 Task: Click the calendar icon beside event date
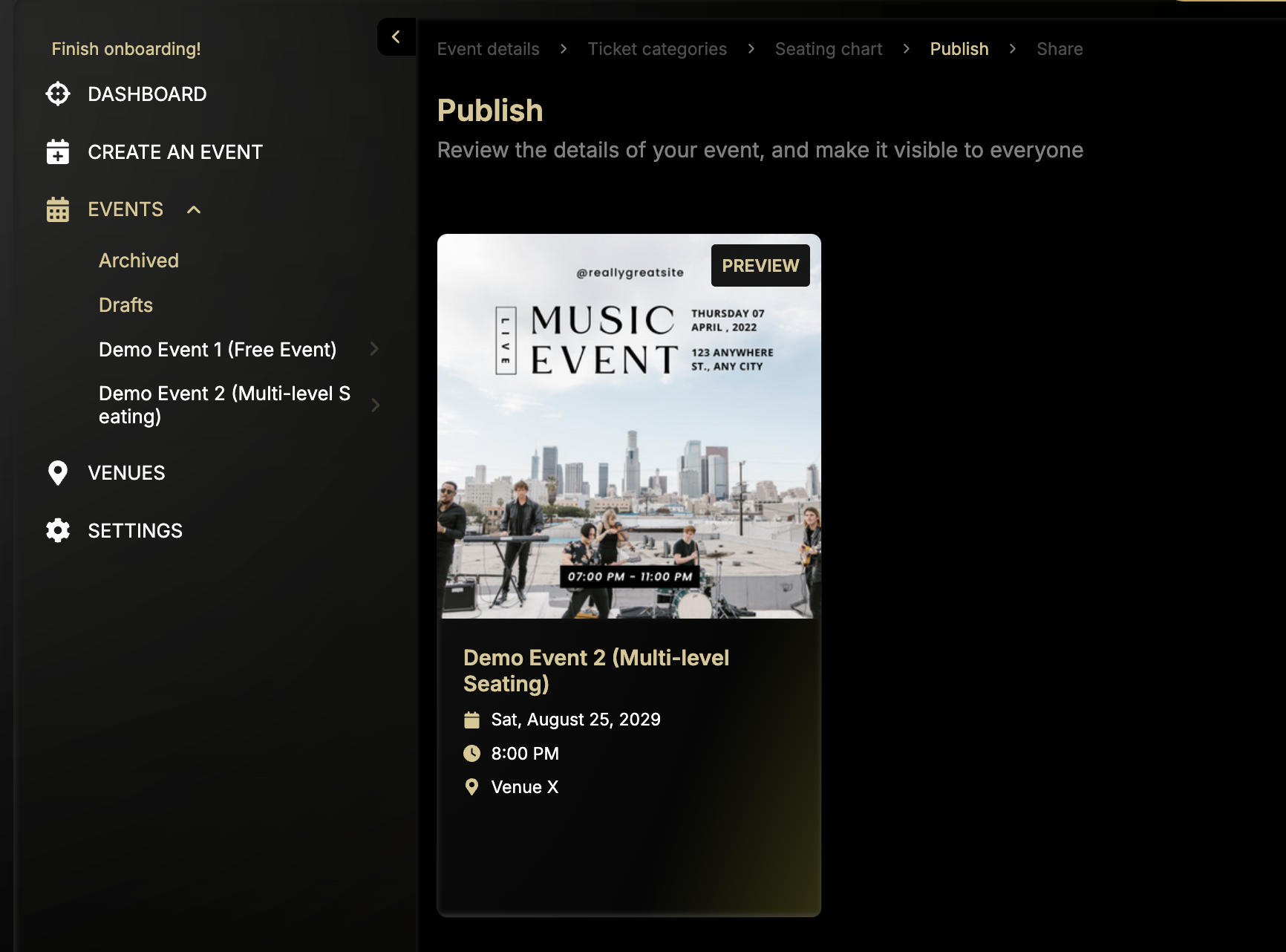coord(471,720)
